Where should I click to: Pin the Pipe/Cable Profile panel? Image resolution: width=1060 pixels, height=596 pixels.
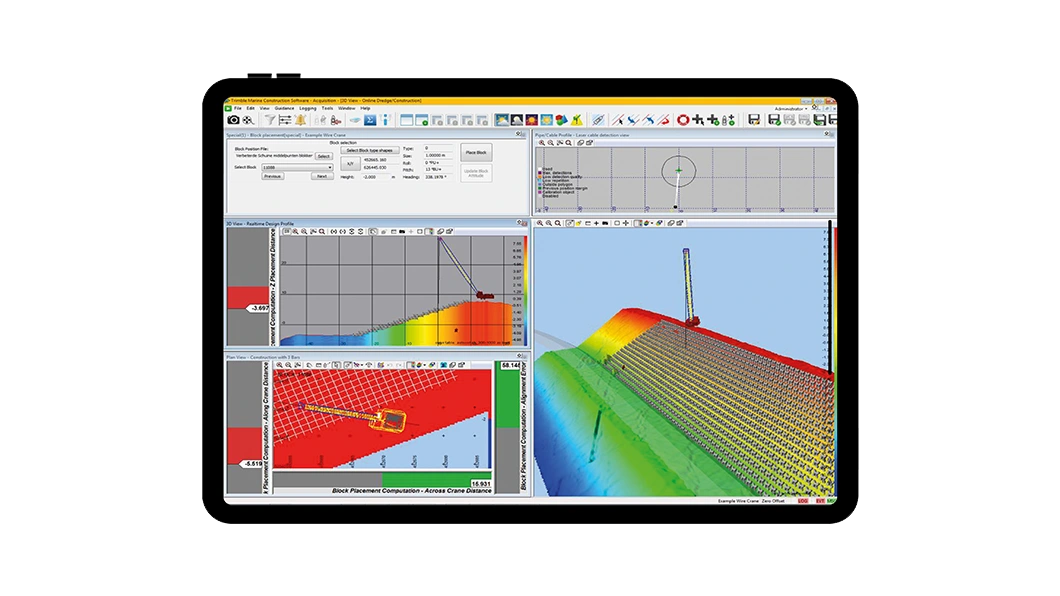(827, 134)
